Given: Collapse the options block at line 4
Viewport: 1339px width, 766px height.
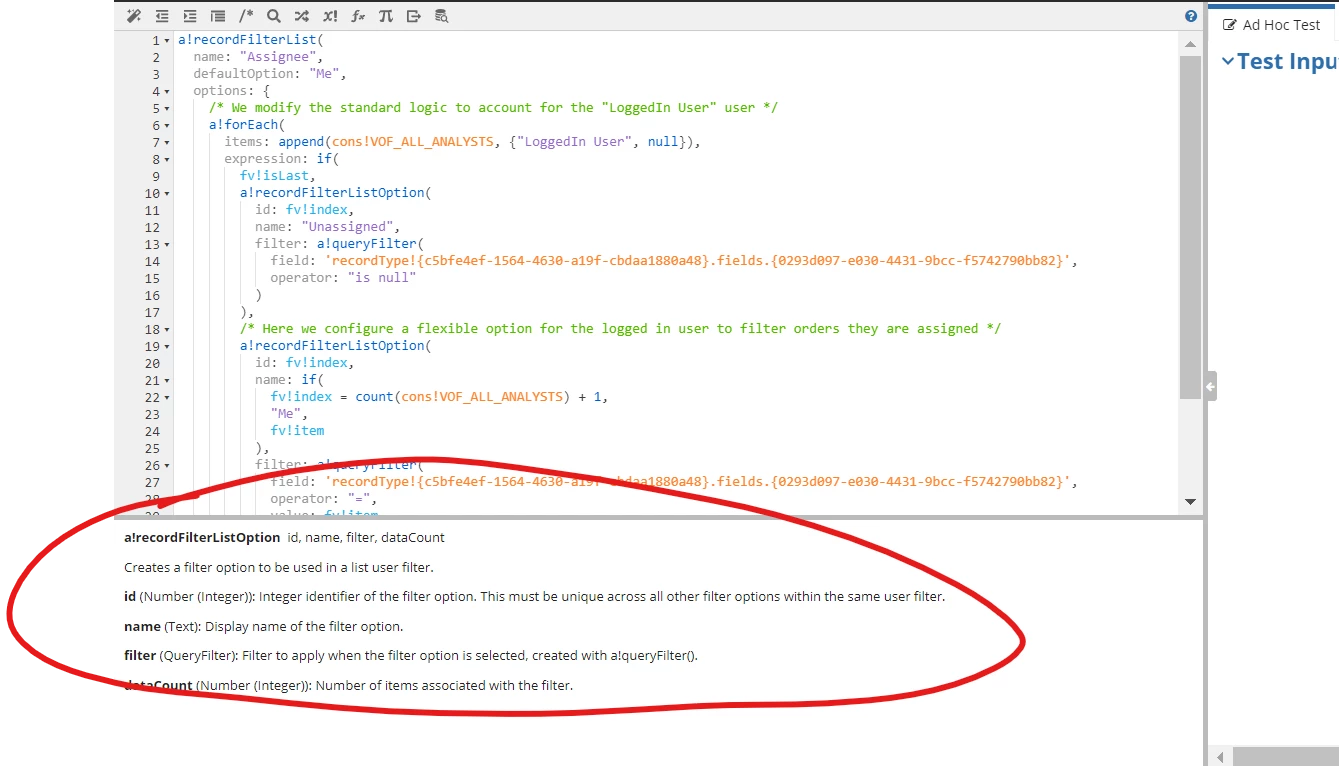Looking at the screenshot, I should tap(167, 92).
